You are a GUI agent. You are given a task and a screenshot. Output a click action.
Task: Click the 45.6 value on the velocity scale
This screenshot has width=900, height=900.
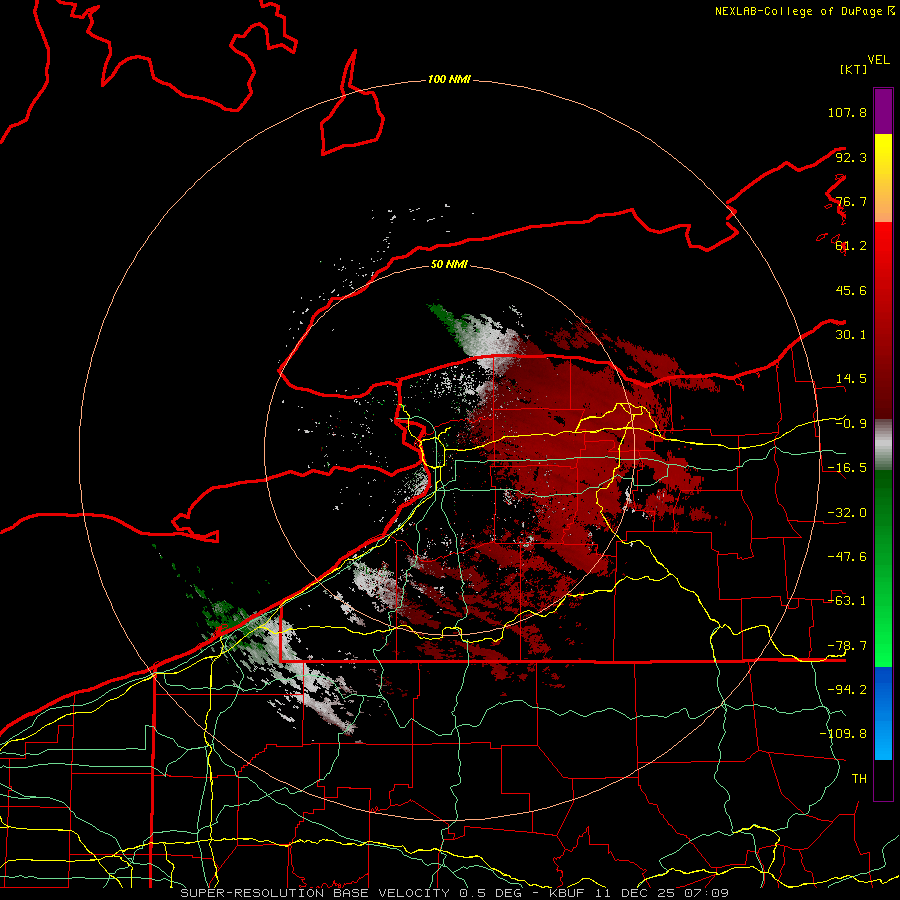pos(851,290)
